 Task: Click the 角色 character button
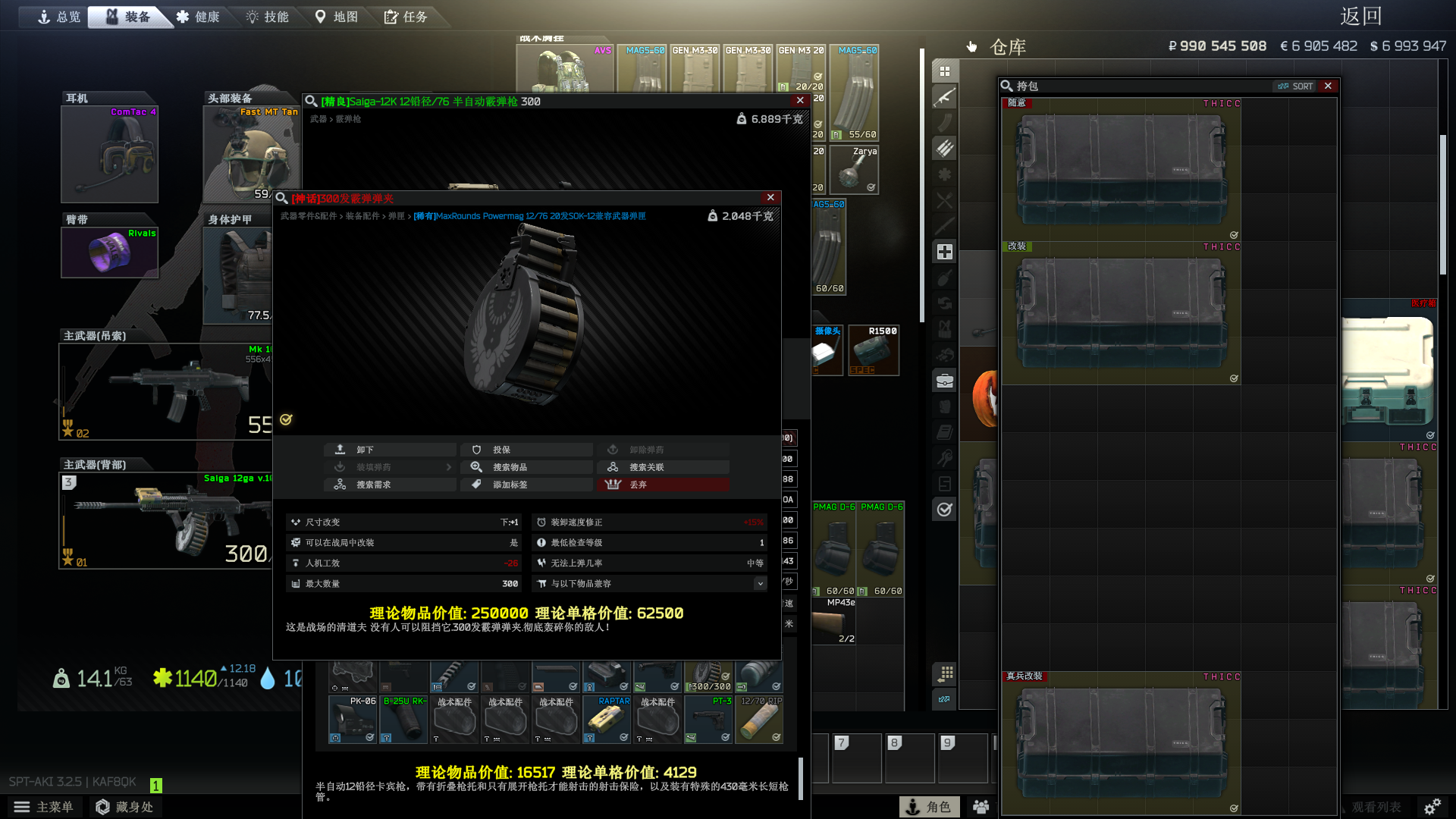(930, 807)
